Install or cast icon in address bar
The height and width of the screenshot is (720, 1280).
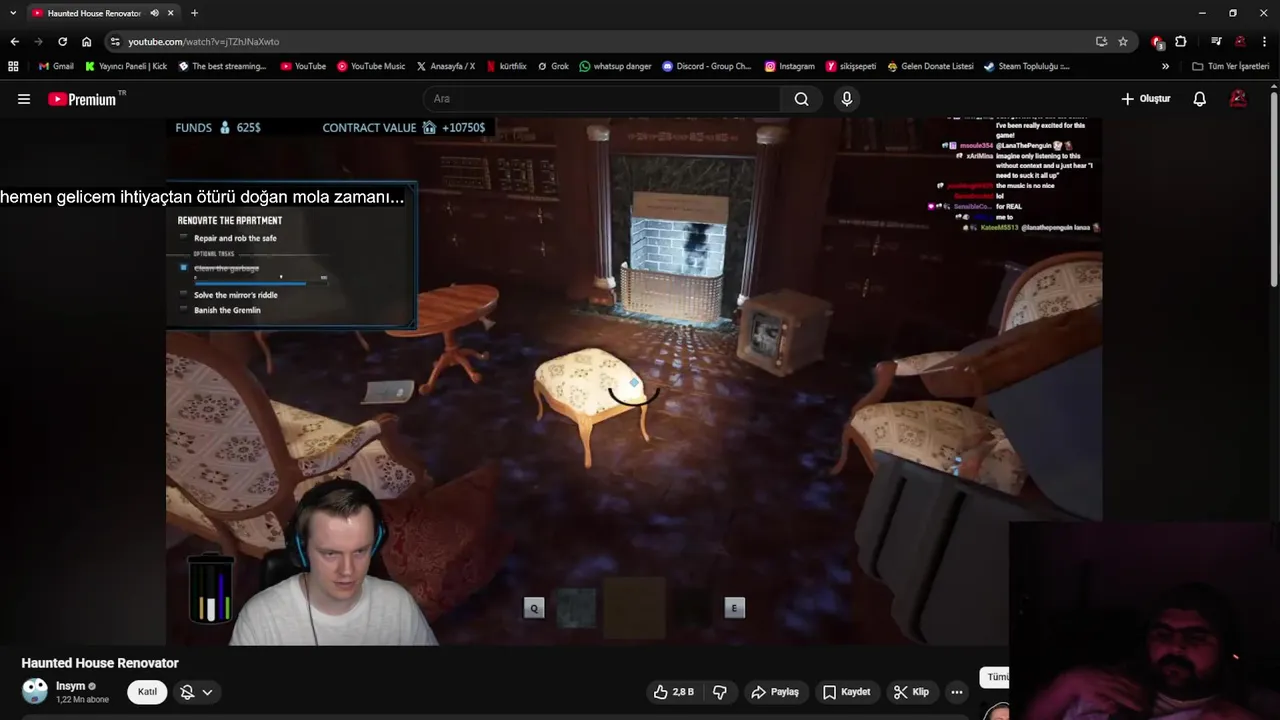point(1101,42)
